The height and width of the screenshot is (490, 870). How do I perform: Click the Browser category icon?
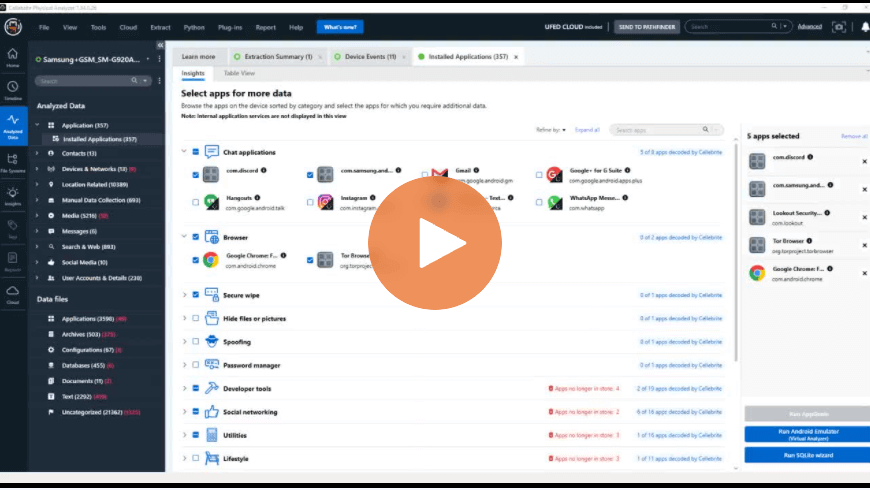211,237
